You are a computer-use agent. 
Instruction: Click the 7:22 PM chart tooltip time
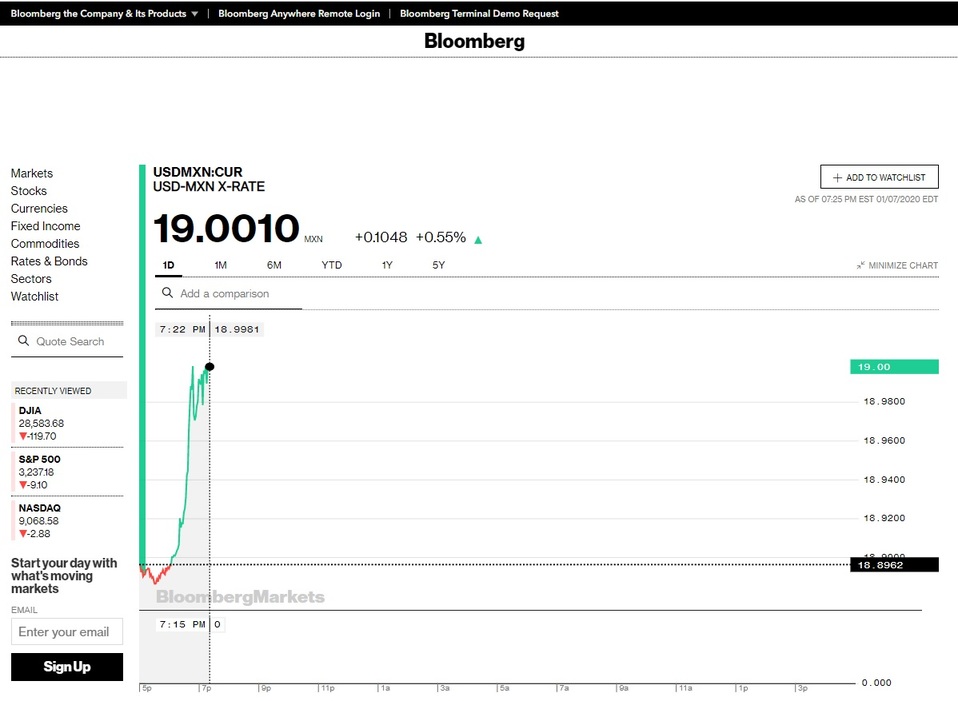tap(182, 329)
